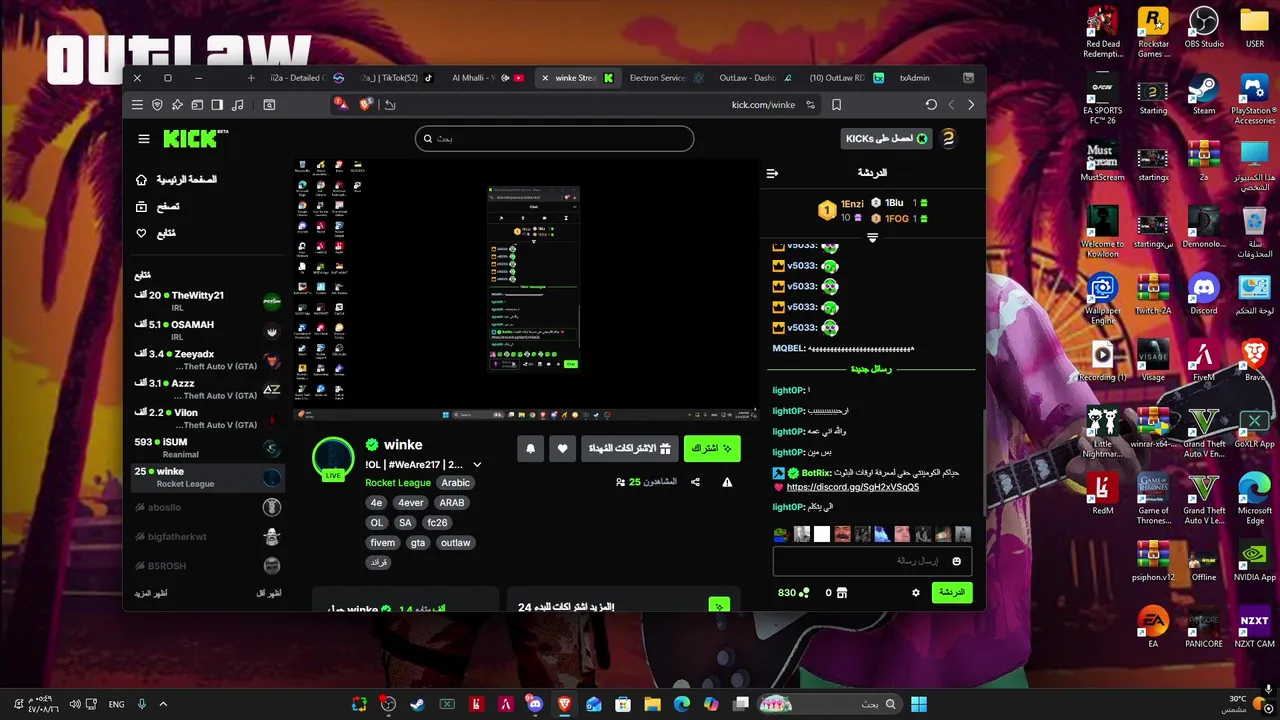Image resolution: width=1280 pixels, height=720 pixels.
Task: Expand the stream title chevron
Action: [477, 465]
